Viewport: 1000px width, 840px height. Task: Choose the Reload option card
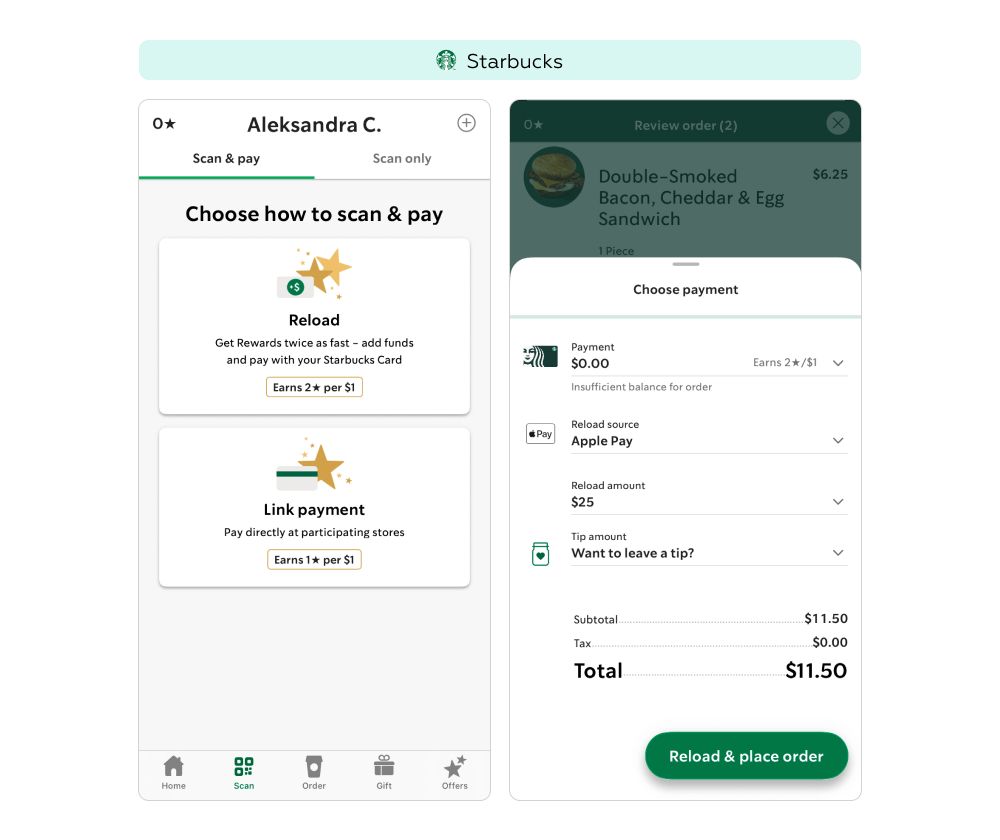click(x=314, y=327)
